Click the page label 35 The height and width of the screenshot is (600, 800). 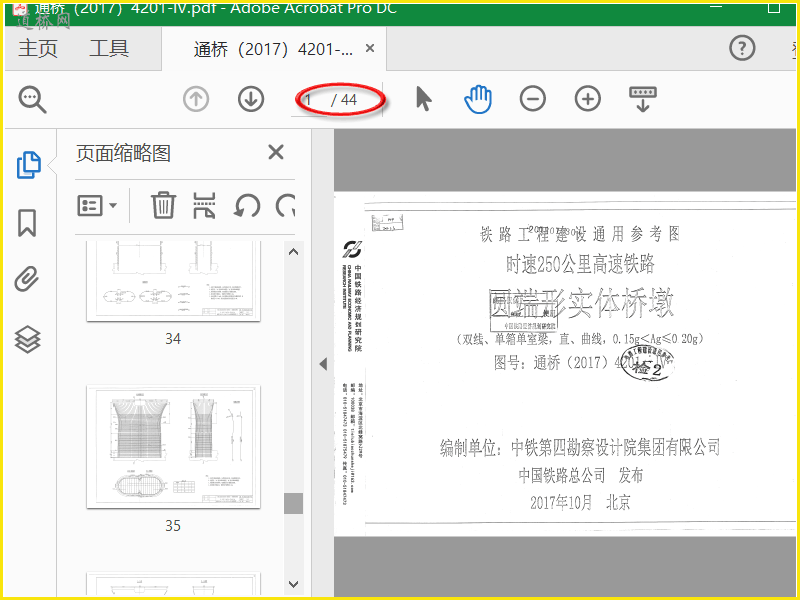173,526
